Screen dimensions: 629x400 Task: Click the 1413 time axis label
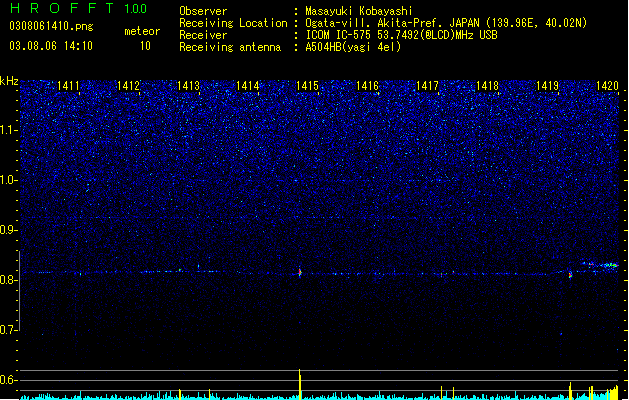[188, 86]
